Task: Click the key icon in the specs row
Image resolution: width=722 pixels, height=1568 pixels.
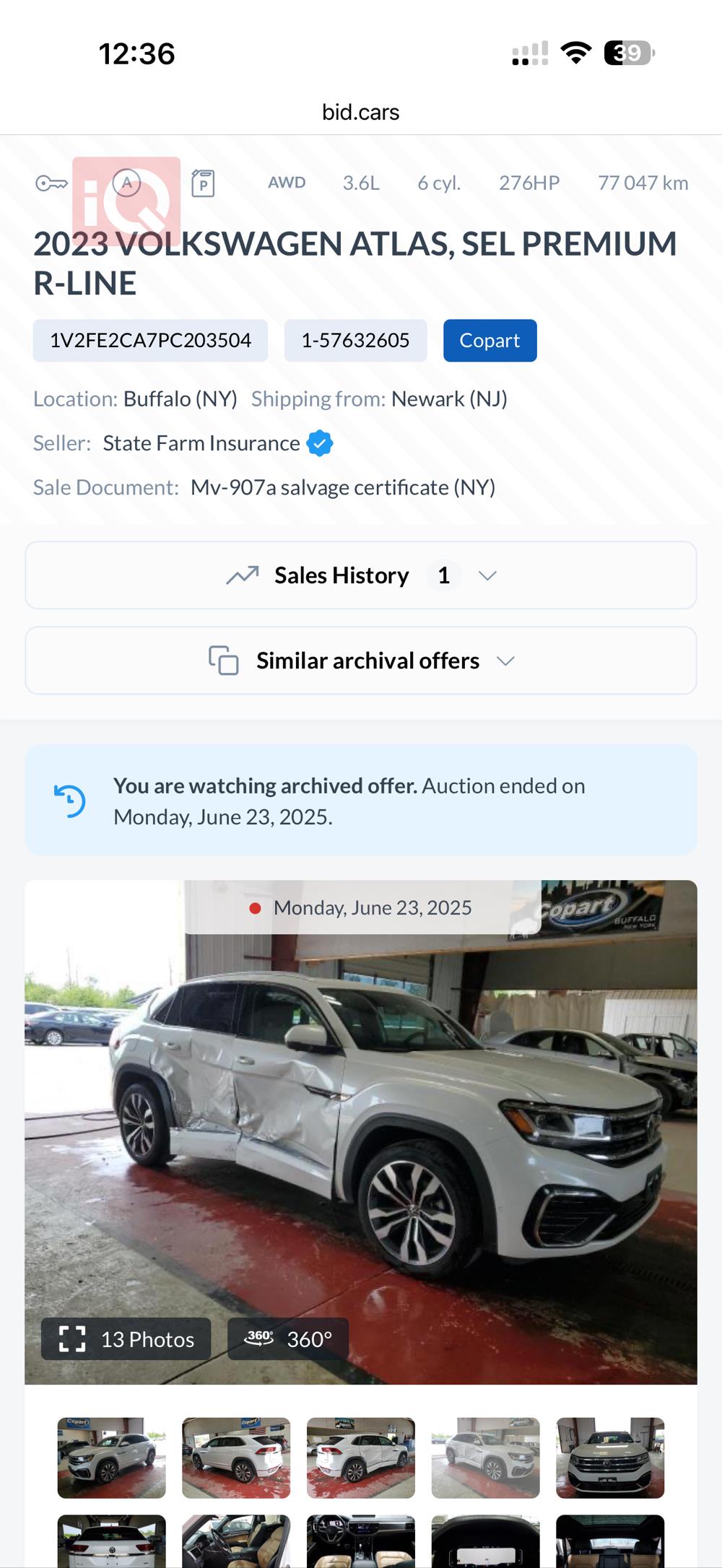Action: 51,183
